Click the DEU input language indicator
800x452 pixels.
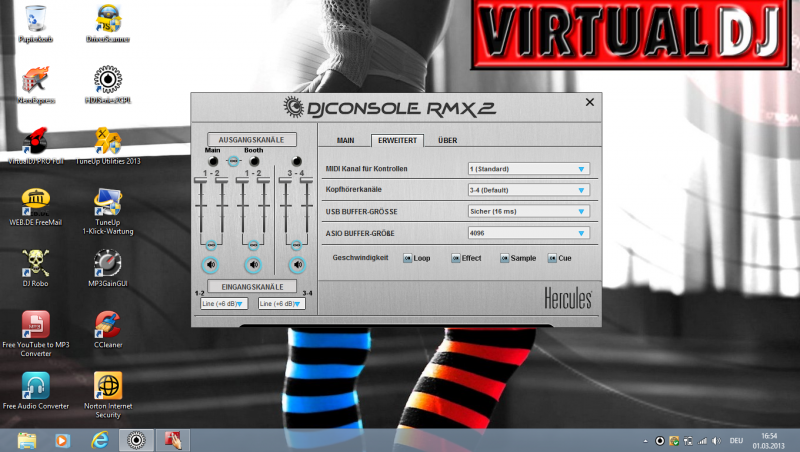[x=736, y=441]
